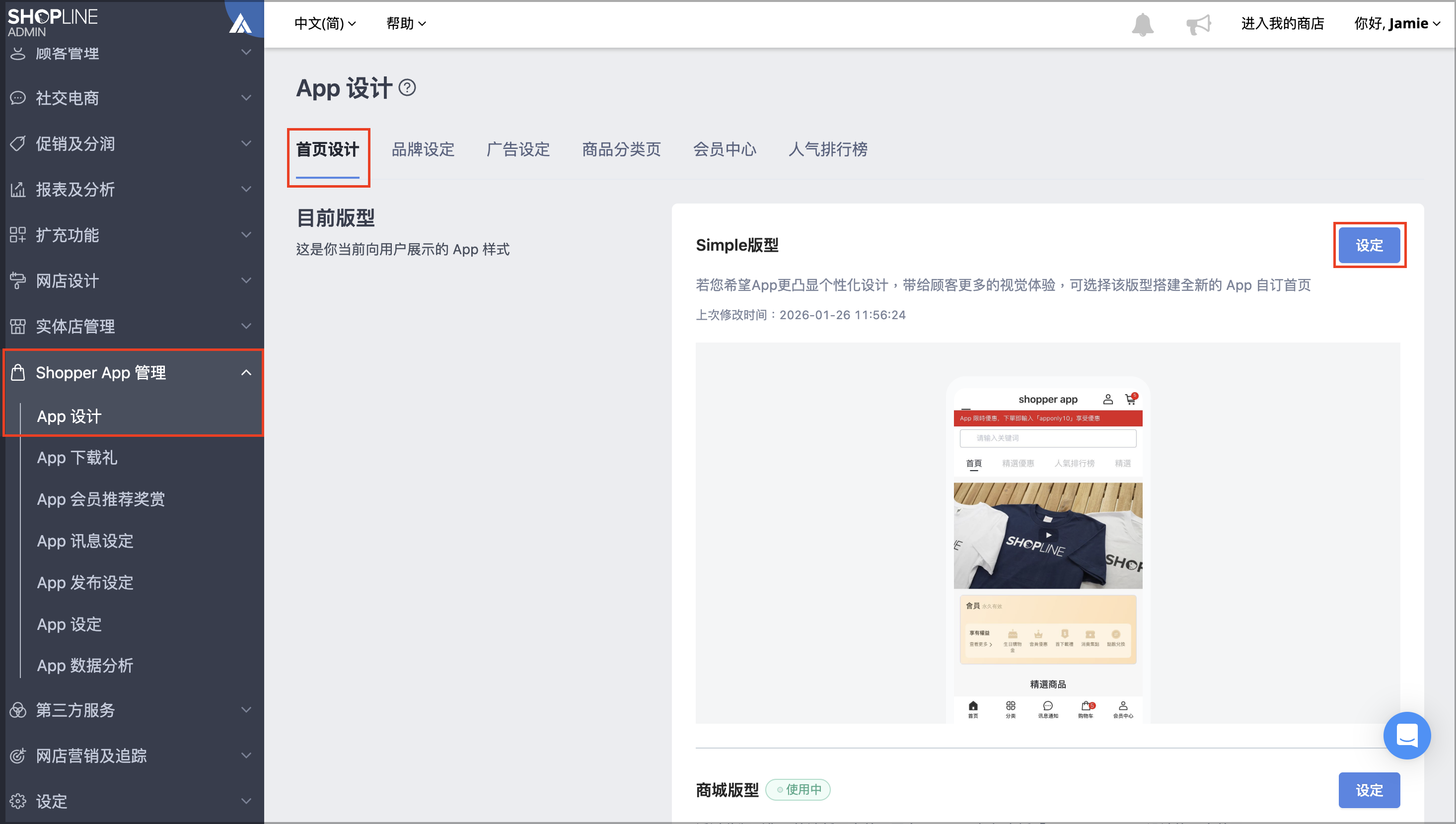
Task: Open App 设计 in sidebar
Action: (x=69, y=416)
